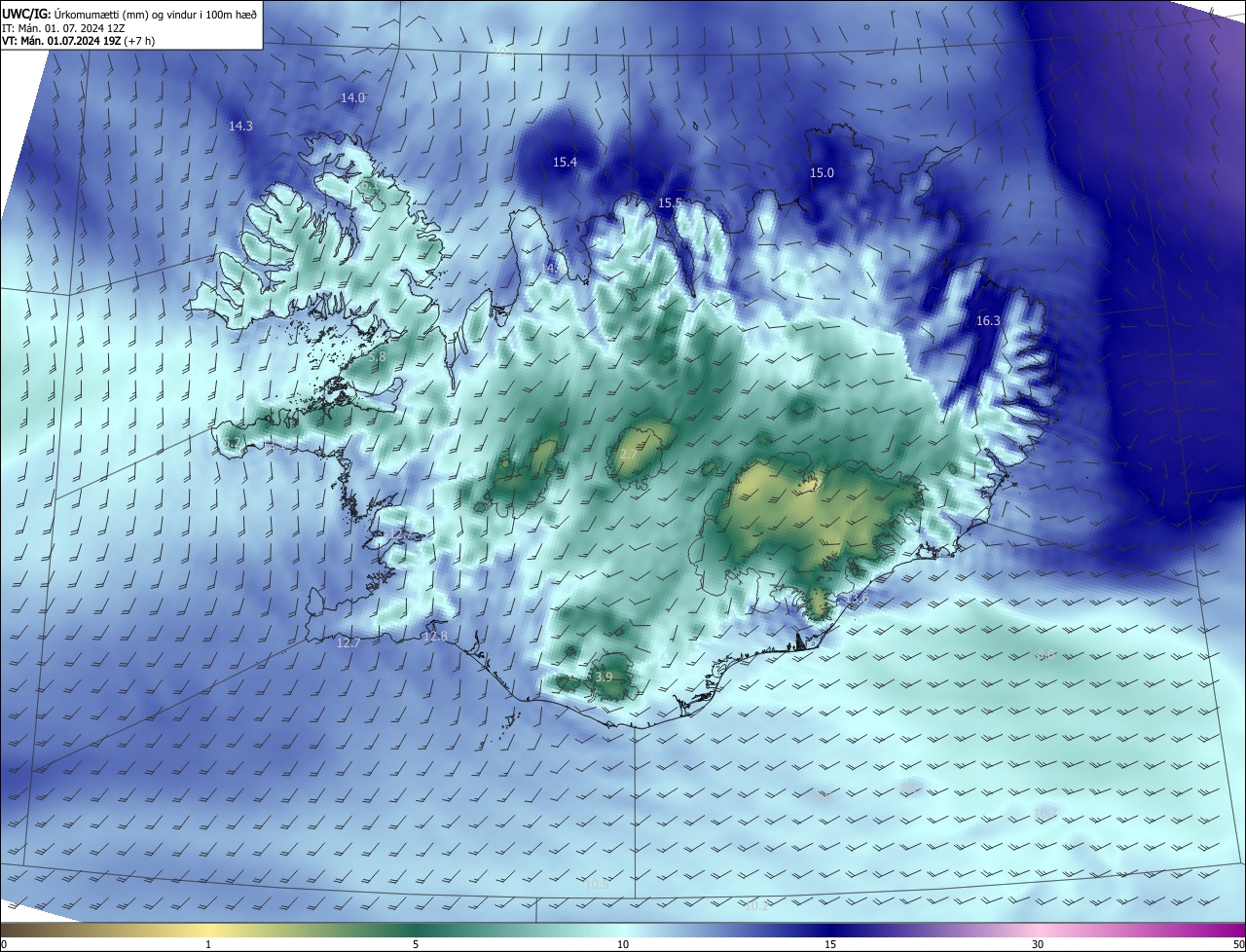Click the 15.4 value label on the map

[565, 162]
